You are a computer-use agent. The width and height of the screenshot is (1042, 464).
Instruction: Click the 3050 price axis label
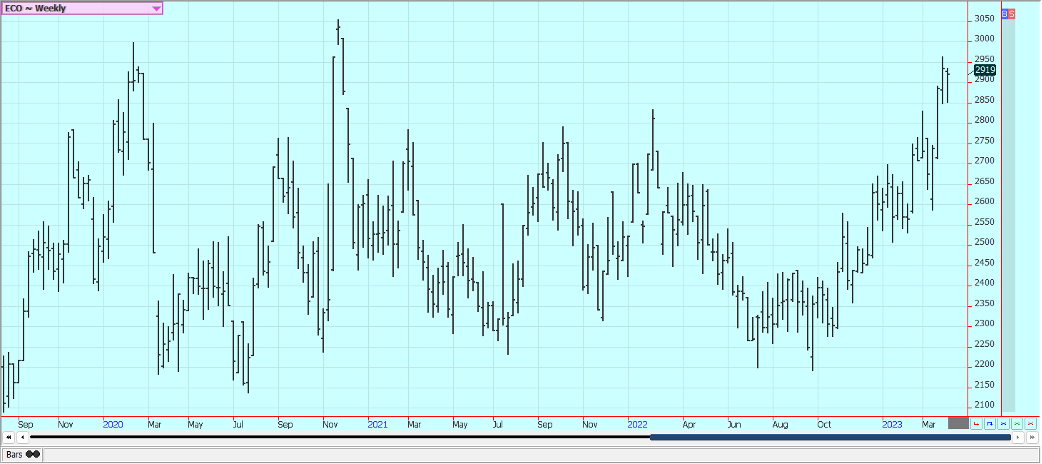tap(985, 19)
